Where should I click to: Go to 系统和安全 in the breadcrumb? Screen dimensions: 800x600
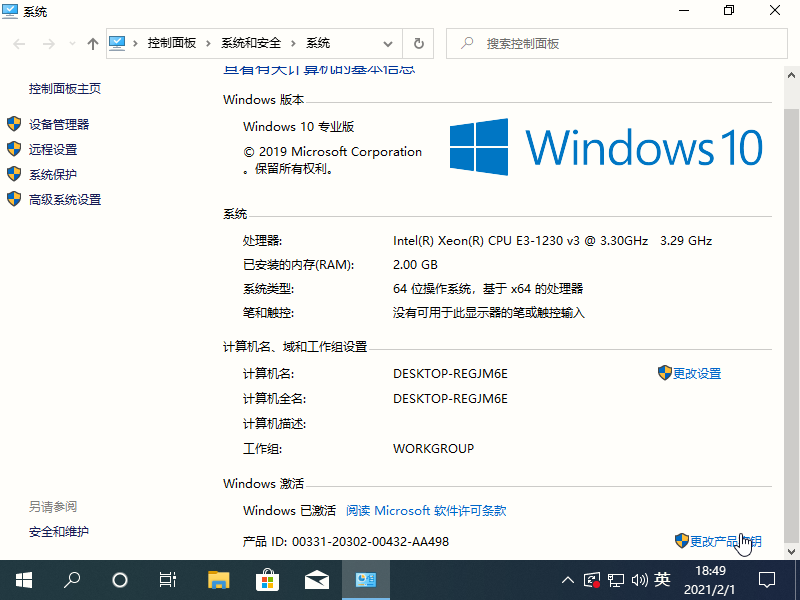(252, 44)
